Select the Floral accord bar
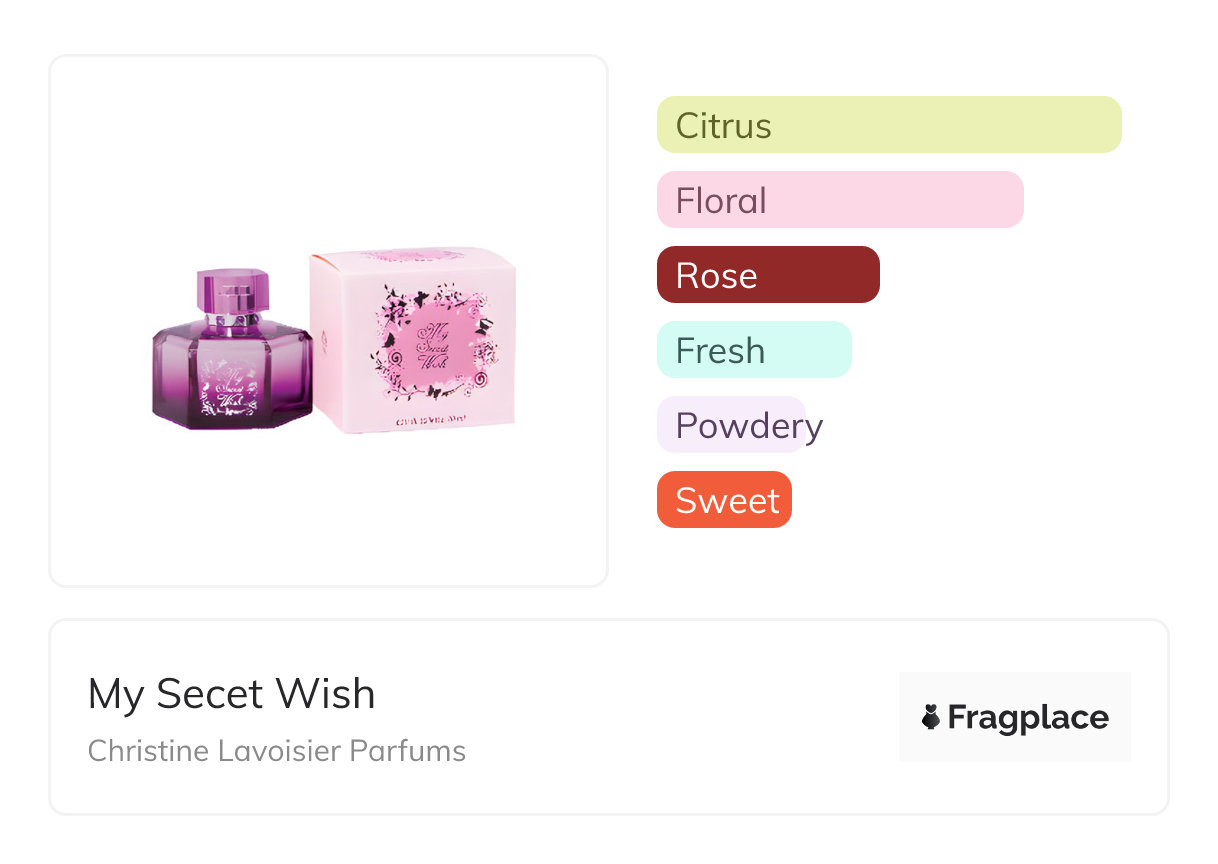This screenshot has height=864, width=1218. (x=840, y=200)
